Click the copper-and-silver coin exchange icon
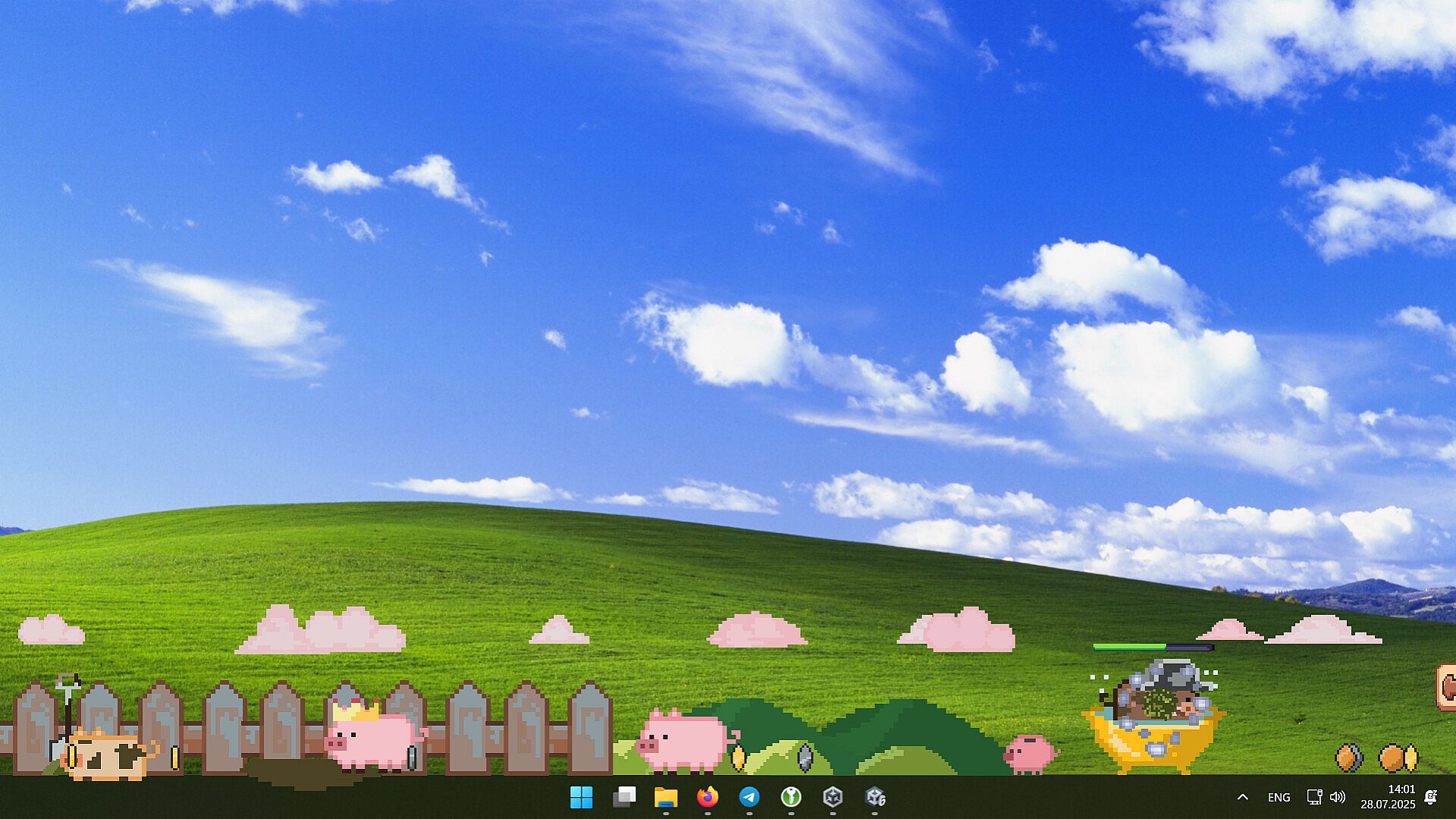 1349,758
